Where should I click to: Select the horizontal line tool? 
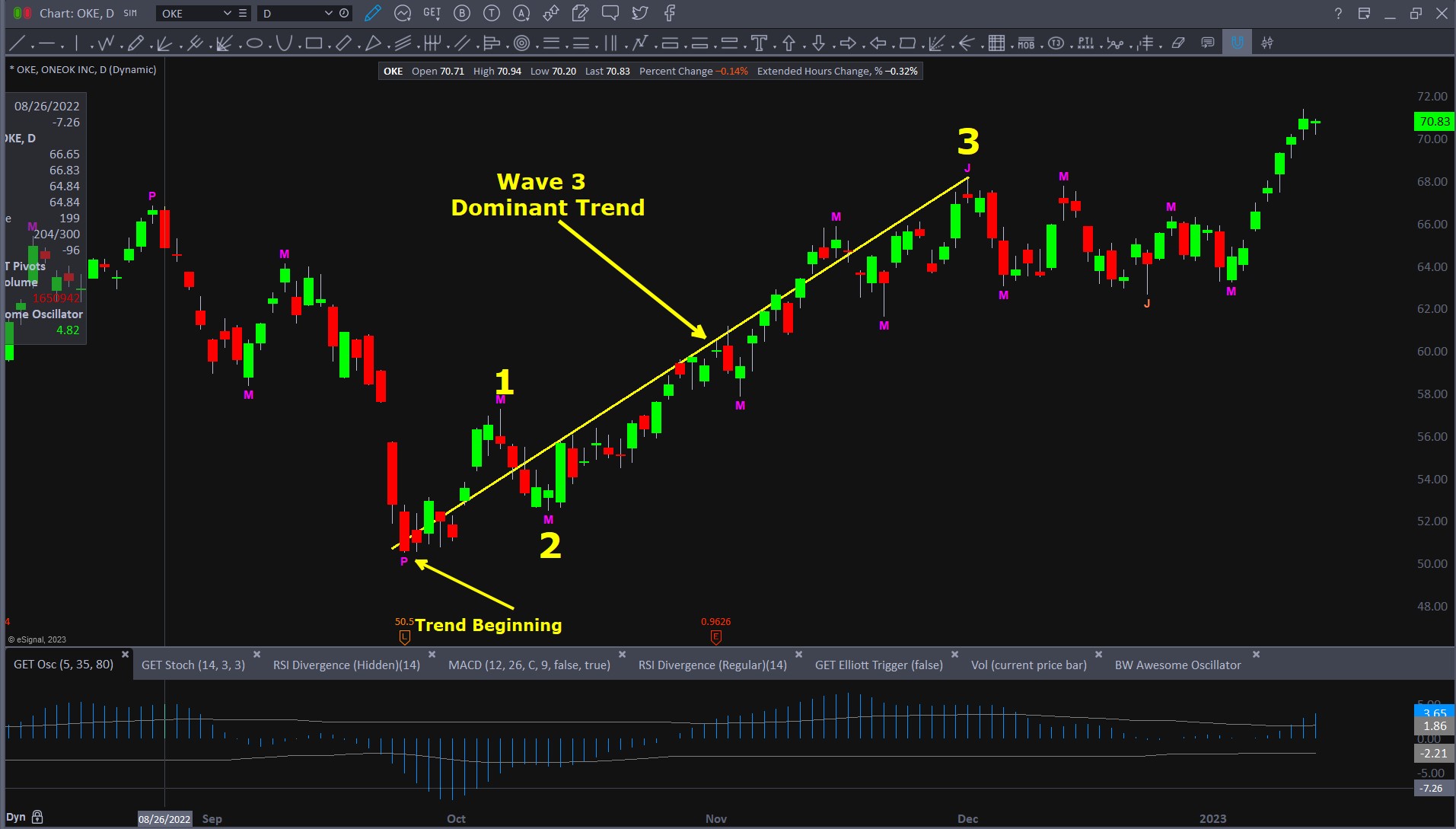pos(47,43)
